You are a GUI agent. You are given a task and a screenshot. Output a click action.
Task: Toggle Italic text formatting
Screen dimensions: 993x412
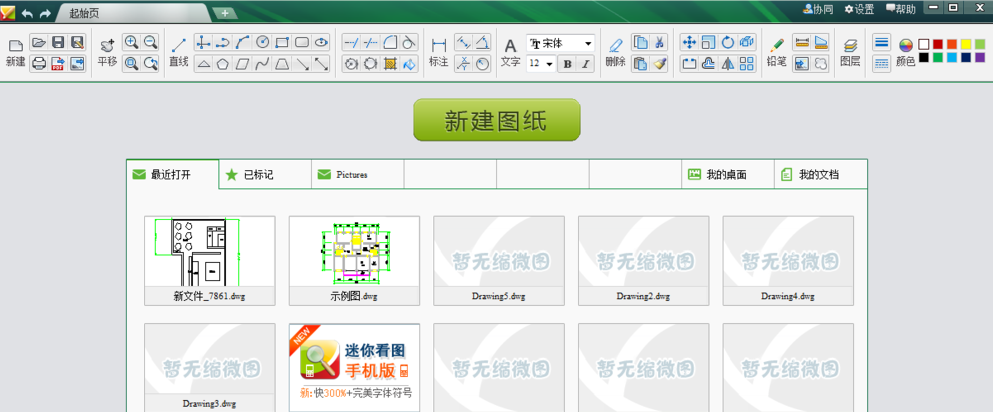click(x=585, y=64)
